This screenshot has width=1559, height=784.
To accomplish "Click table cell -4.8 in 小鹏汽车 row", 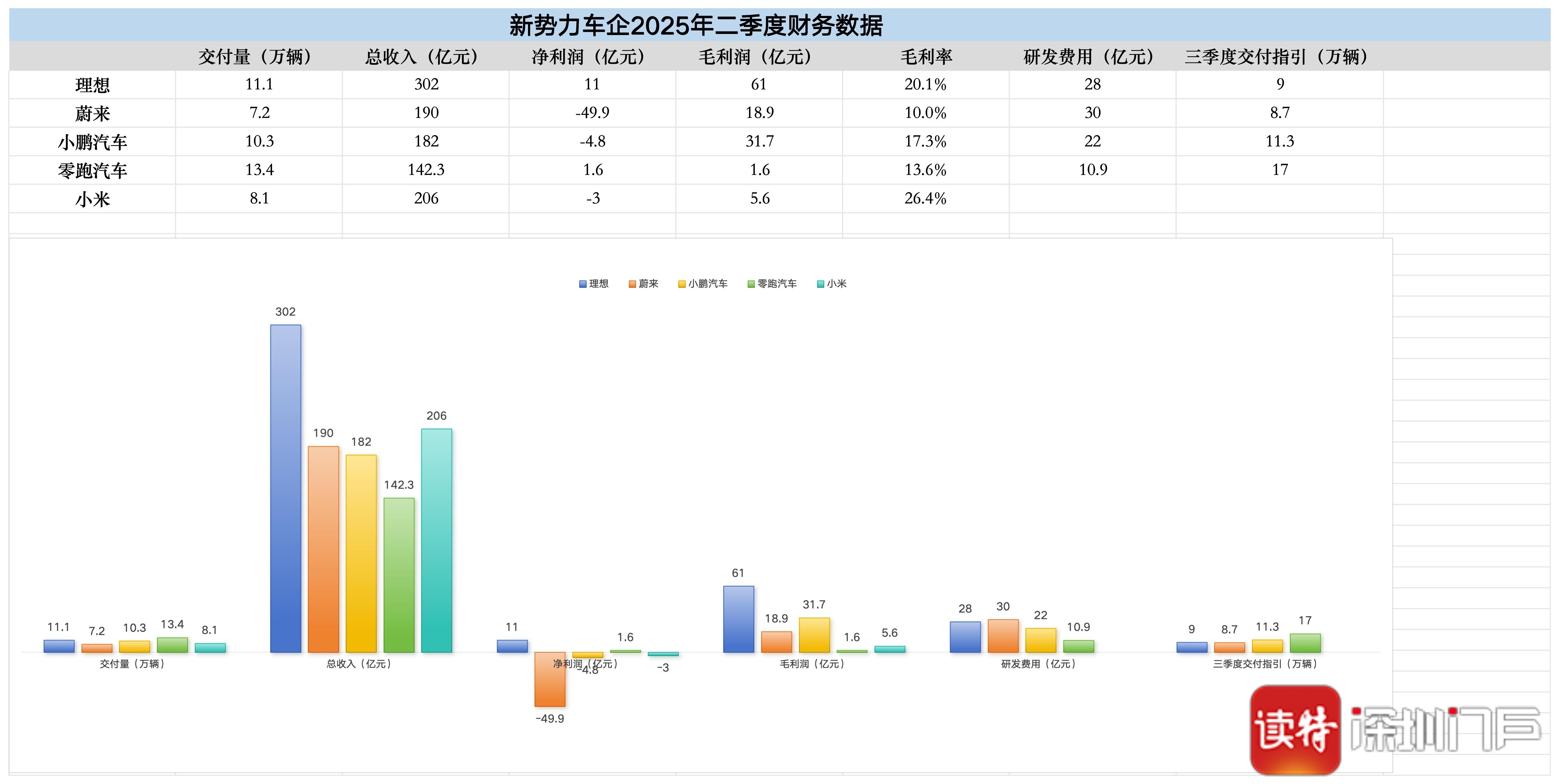I will 592,141.
